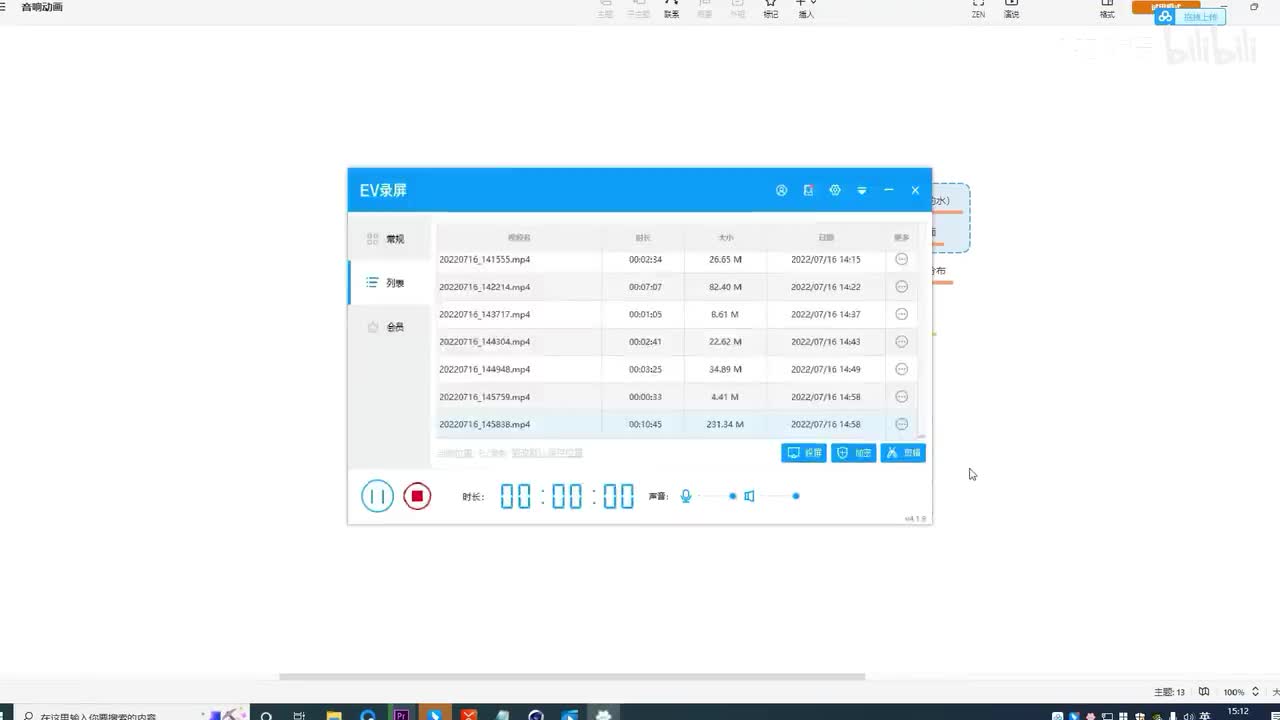
Task: Click the taskbar clock showing 15:12
Action: coord(1239,713)
